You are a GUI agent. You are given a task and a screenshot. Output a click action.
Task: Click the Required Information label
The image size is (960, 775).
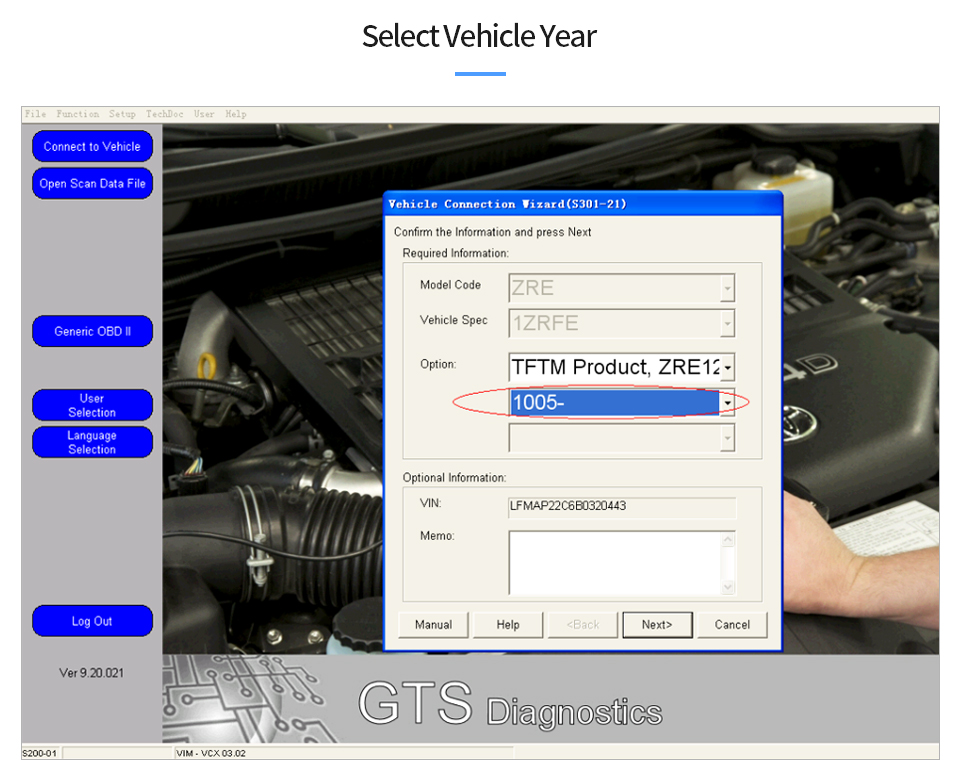pos(456,253)
